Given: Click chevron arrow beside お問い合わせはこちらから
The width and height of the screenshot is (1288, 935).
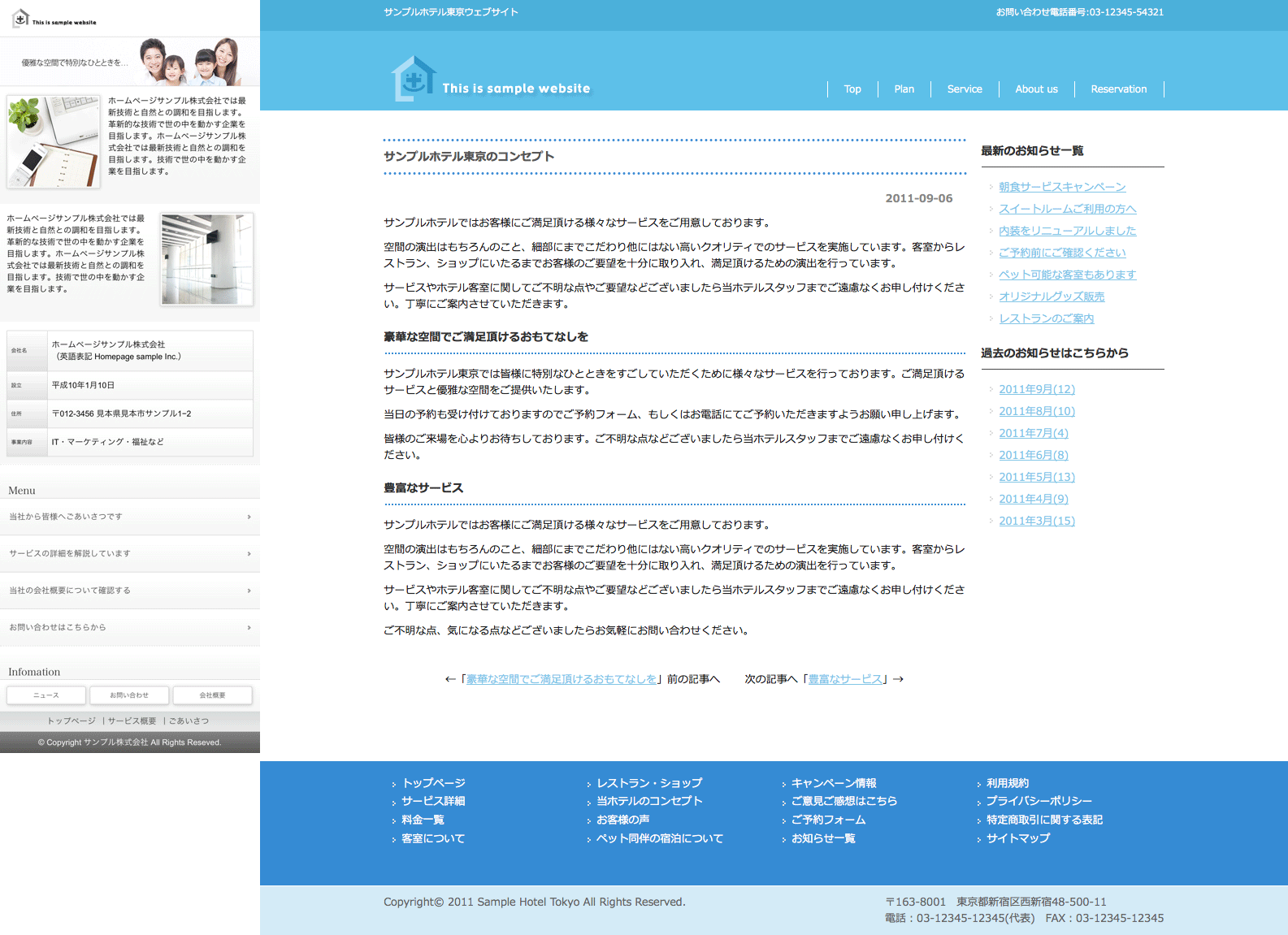Looking at the screenshot, I should click(x=249, y=628).
